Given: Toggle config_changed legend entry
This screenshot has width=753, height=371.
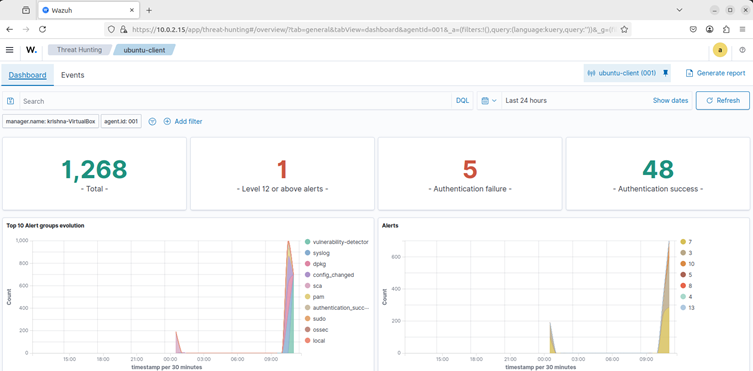Looking at the screenshot, I should click(329, 275).
